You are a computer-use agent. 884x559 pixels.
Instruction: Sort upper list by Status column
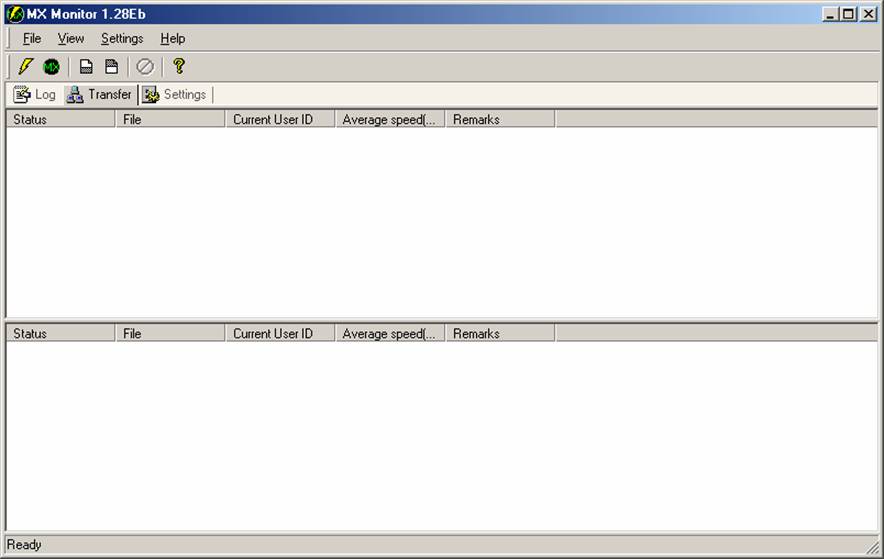pyautogui.click(x=60, y=119)
